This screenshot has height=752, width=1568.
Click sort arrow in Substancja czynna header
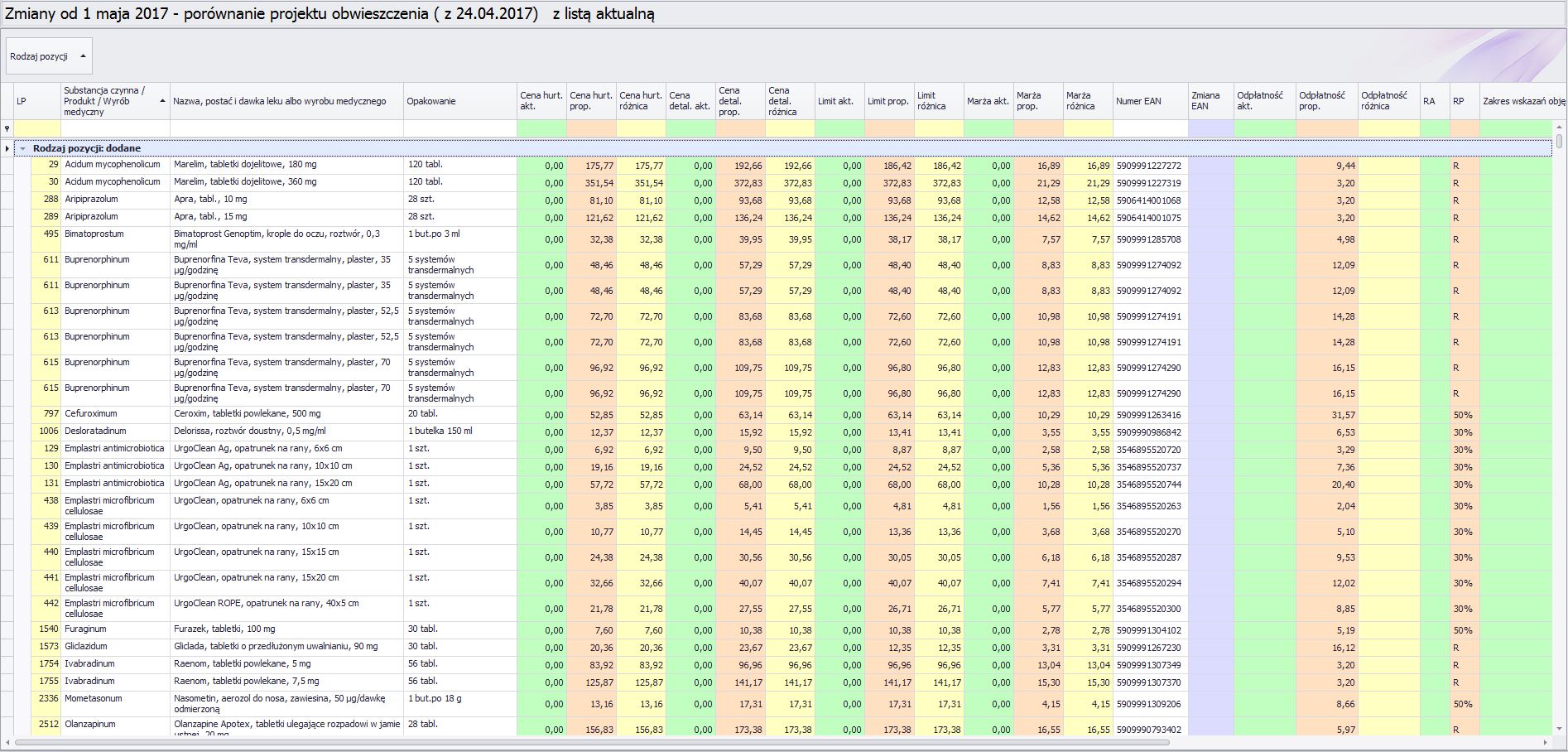[162, 101]
